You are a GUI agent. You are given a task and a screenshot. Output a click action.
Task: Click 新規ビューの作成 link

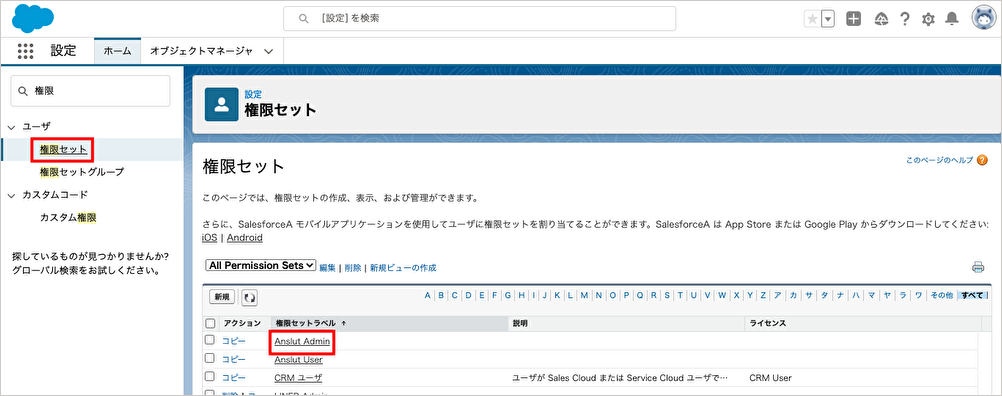coord(403,268)
